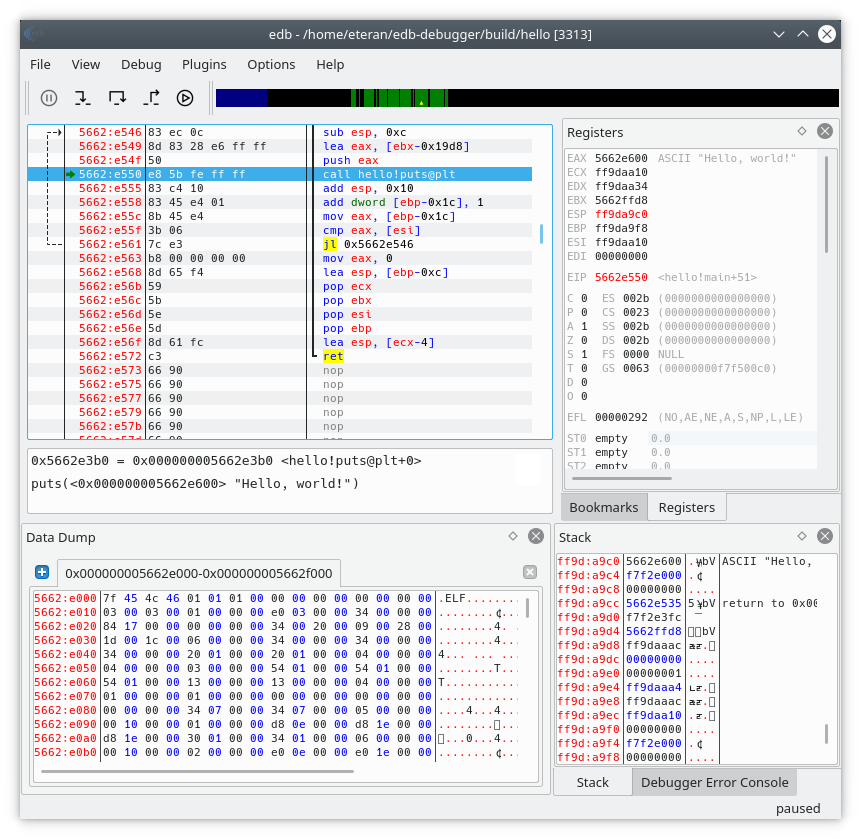Select the Step Over toolbar icon
The height and width of the screenshot is (839, 861).
click(117, 97)
